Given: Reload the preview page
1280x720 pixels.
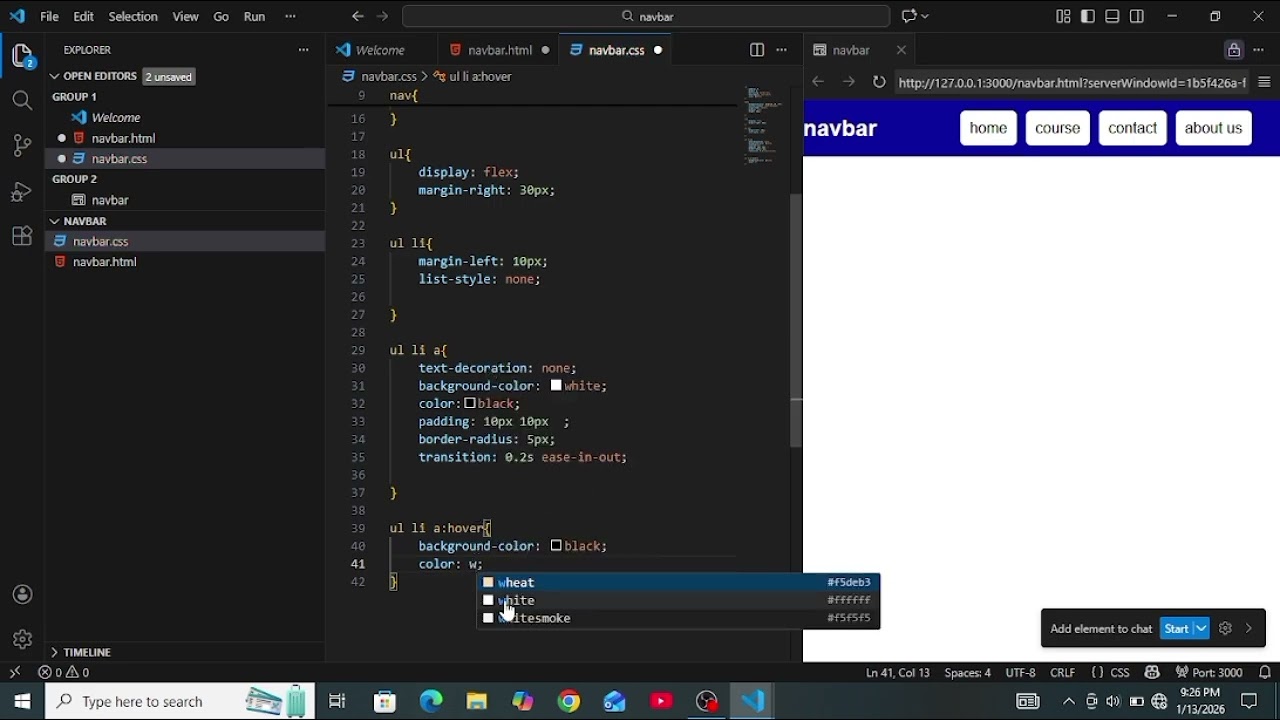Looking at the screenshot, I should [879, 82].
